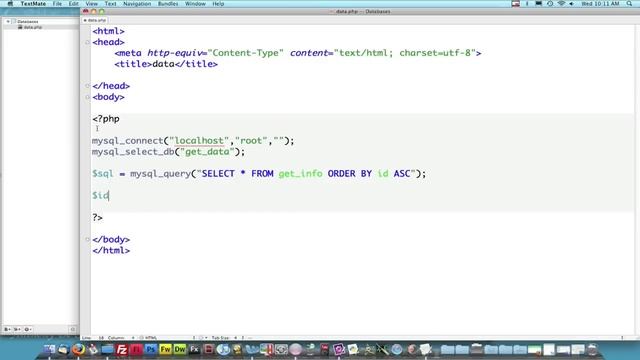Screen dimensions: 640x360
Task: Click fold marker next to closing body tag
Action: tap(87, 240)
